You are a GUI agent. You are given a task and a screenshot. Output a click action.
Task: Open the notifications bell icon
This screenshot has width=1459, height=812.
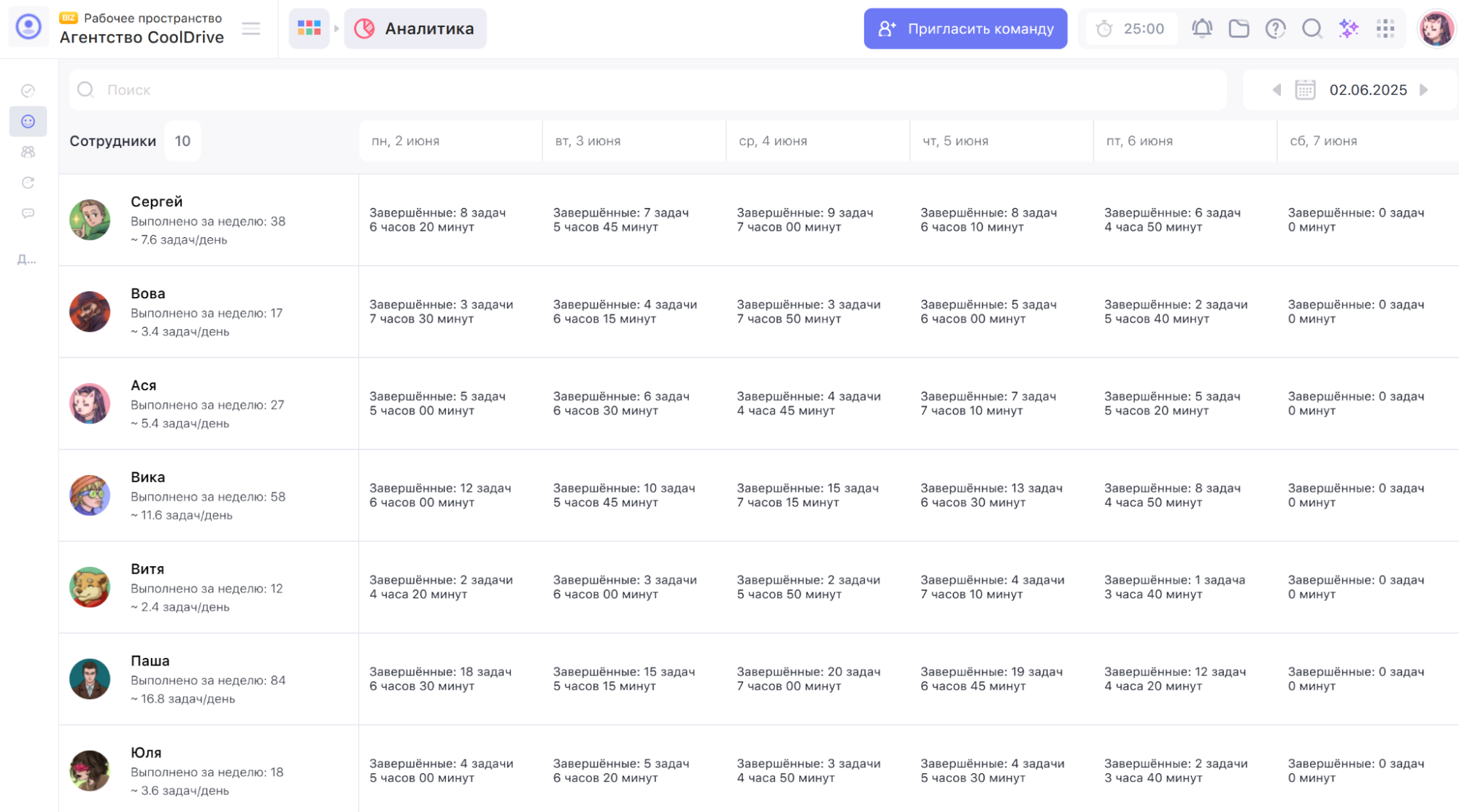coord(1201,28)
